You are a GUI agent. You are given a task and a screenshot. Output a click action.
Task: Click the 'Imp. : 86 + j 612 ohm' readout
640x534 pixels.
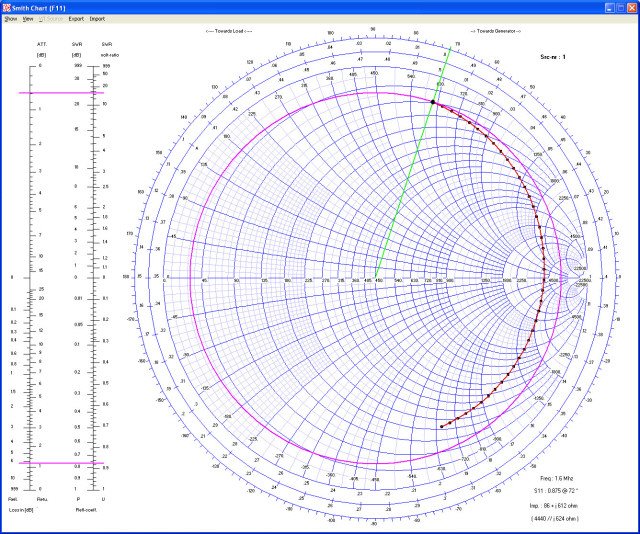pos(553,505)
